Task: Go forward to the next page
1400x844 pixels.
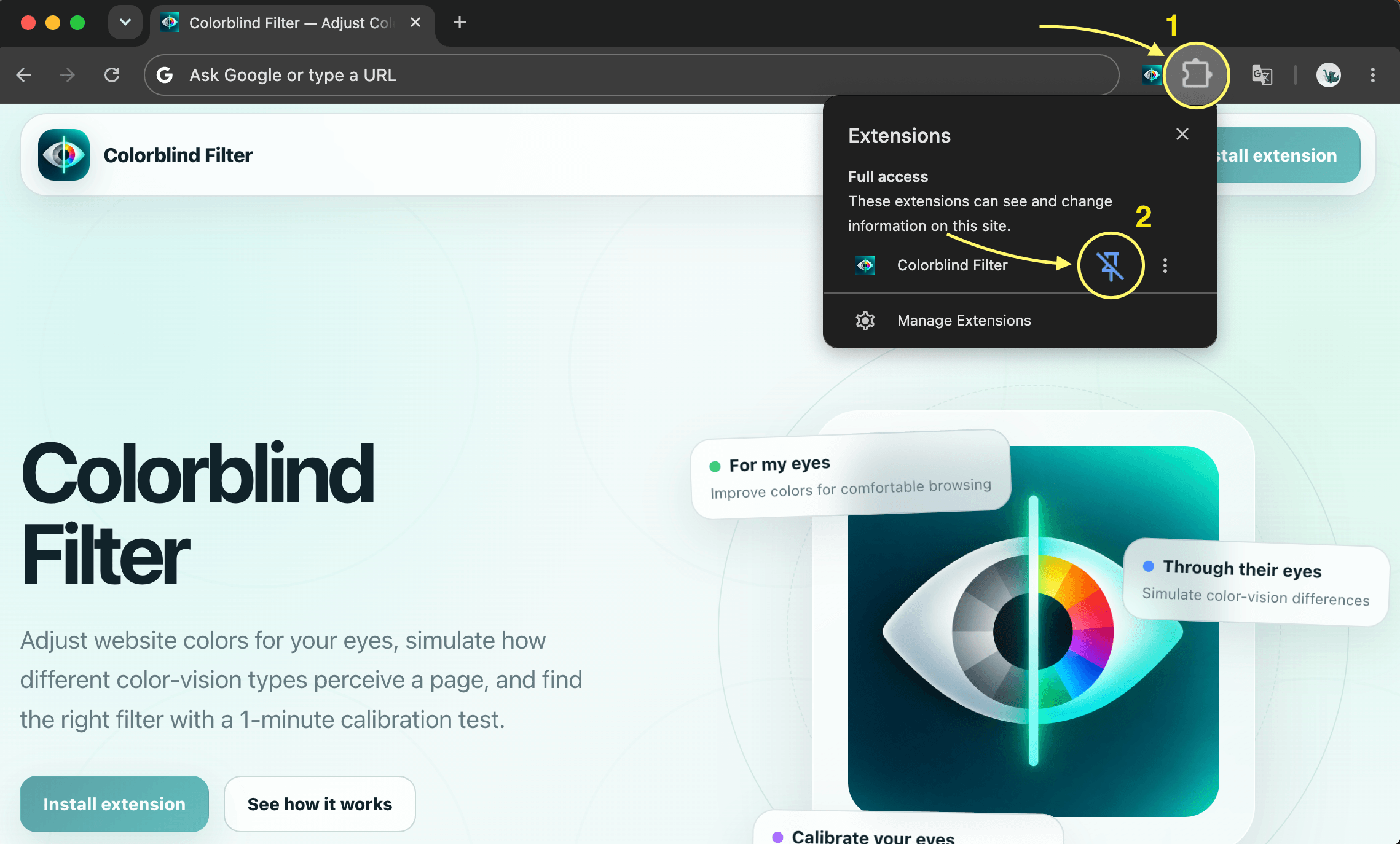Action: 68,75
